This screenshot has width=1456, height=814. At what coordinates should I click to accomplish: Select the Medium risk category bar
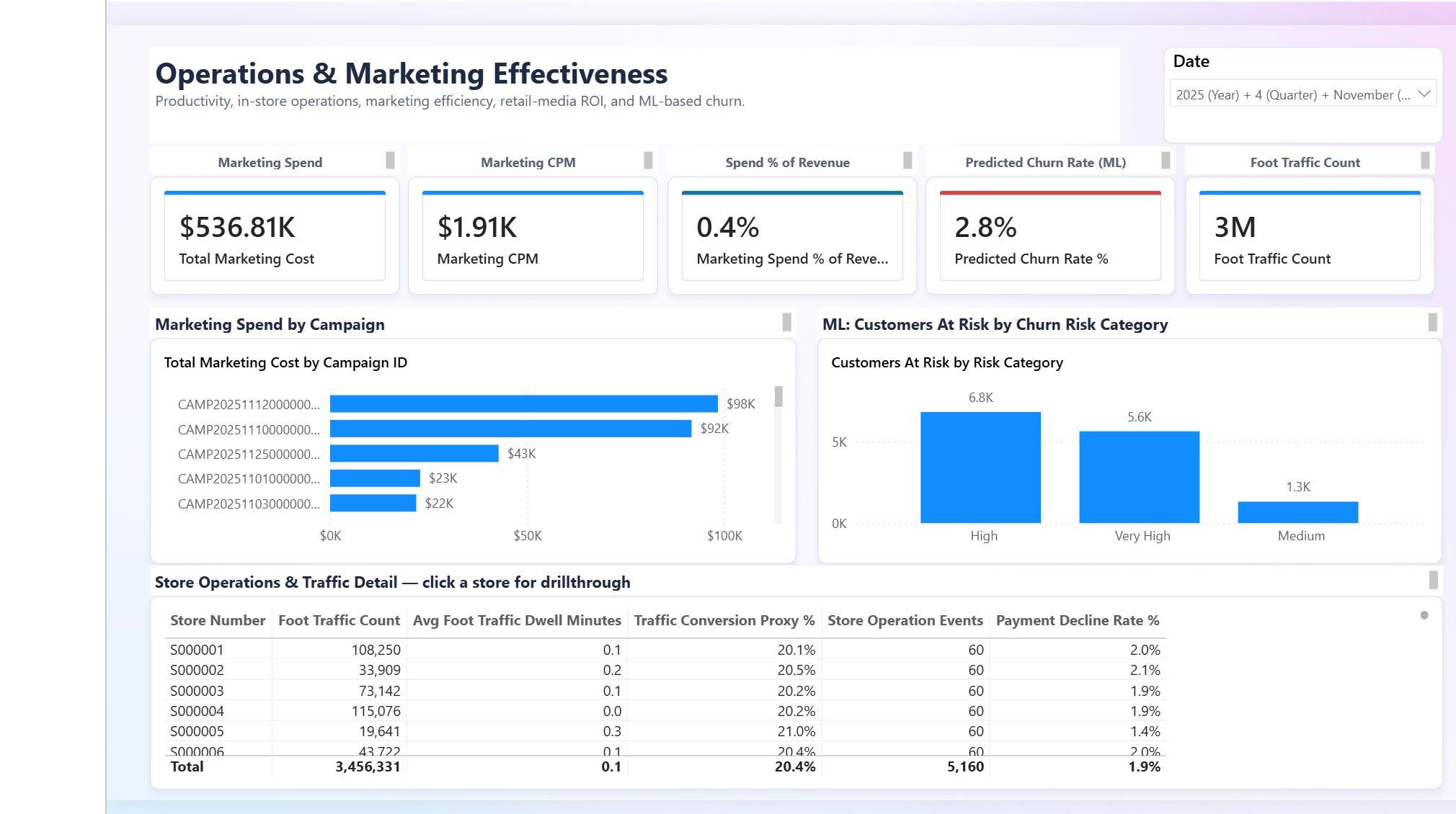click(1298, 512)
